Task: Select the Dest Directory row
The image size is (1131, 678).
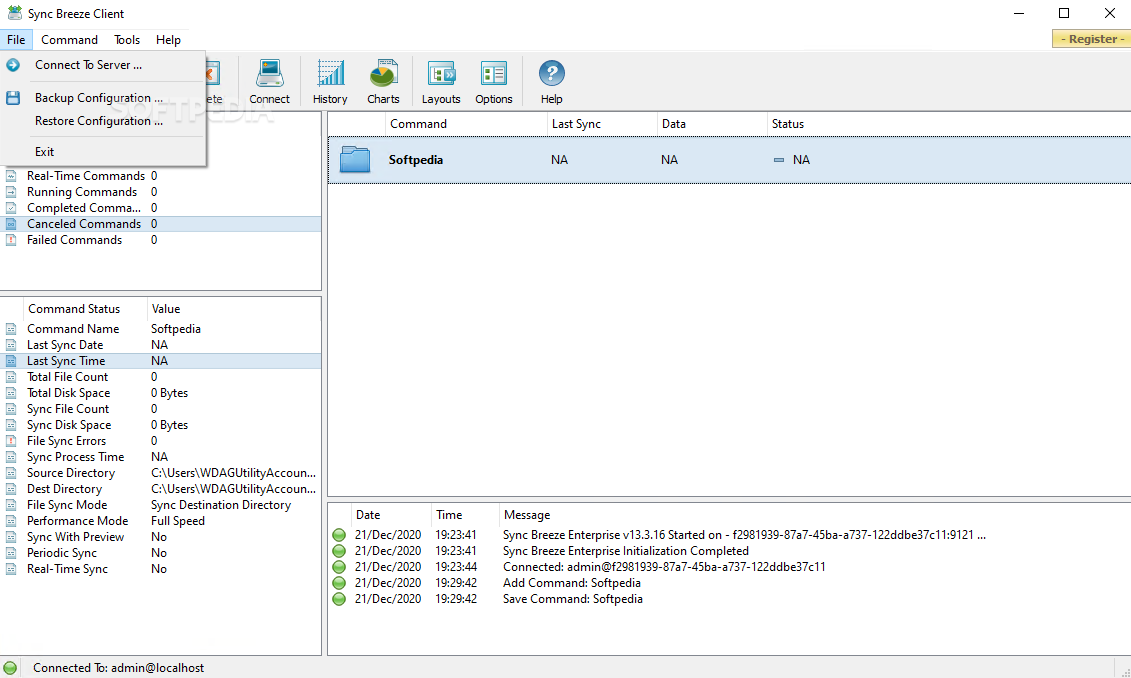Action: point(161,489)
